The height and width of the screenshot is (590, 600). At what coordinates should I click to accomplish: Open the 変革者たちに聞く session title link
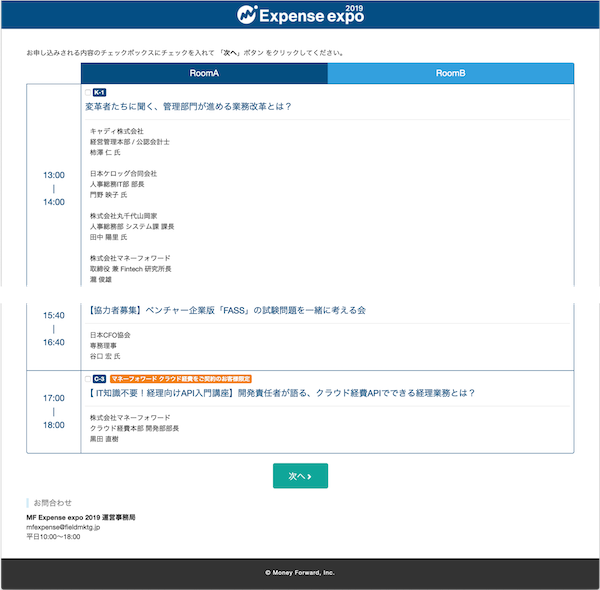(x=188, y=106)
